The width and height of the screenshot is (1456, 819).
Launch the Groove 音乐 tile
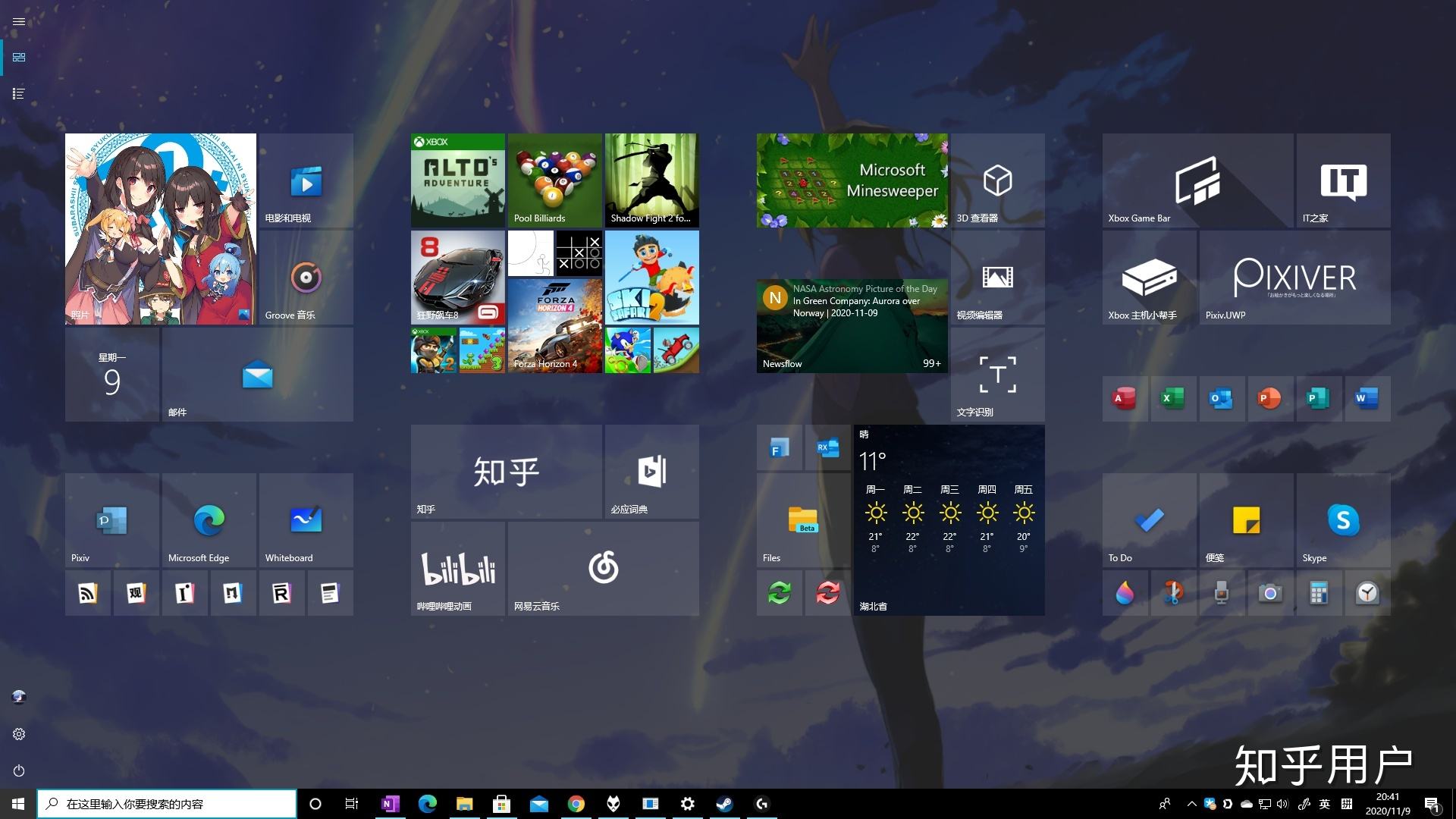click(x=306, y=278)
